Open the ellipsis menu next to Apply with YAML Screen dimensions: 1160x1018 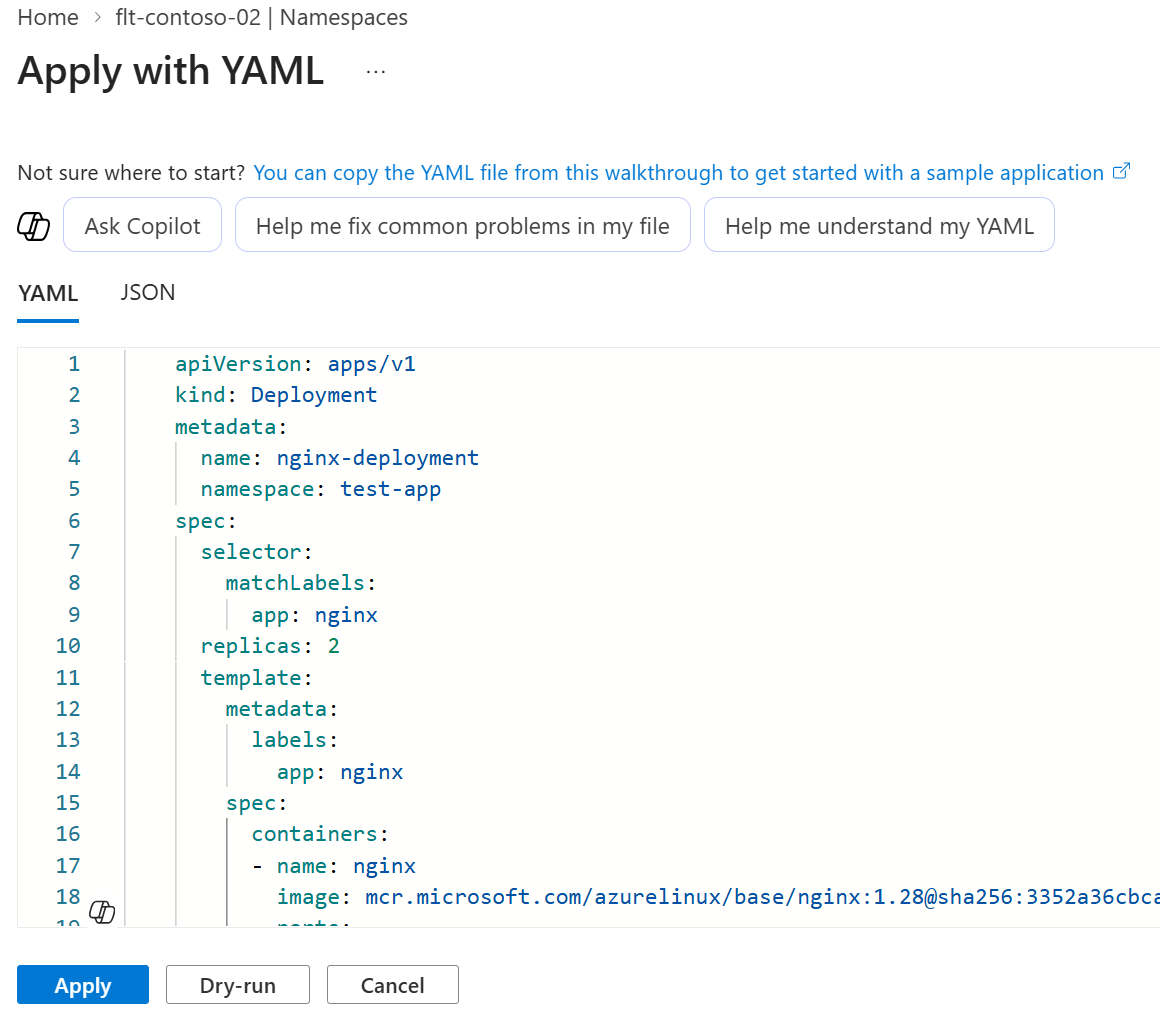(376, 72)
